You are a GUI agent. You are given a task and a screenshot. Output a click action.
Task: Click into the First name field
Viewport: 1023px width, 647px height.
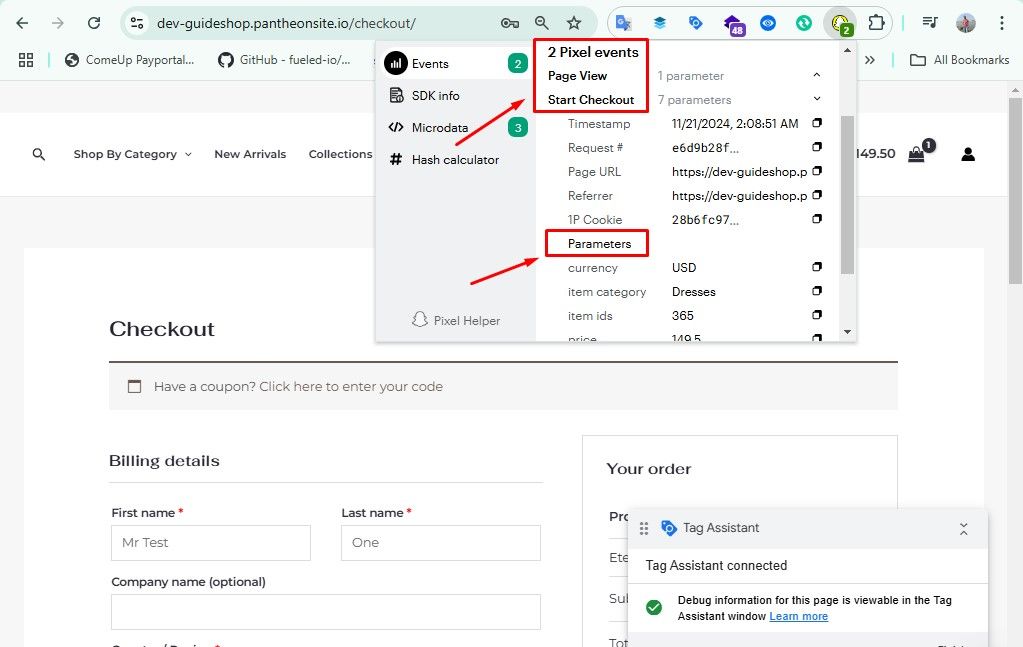(211, 543)
